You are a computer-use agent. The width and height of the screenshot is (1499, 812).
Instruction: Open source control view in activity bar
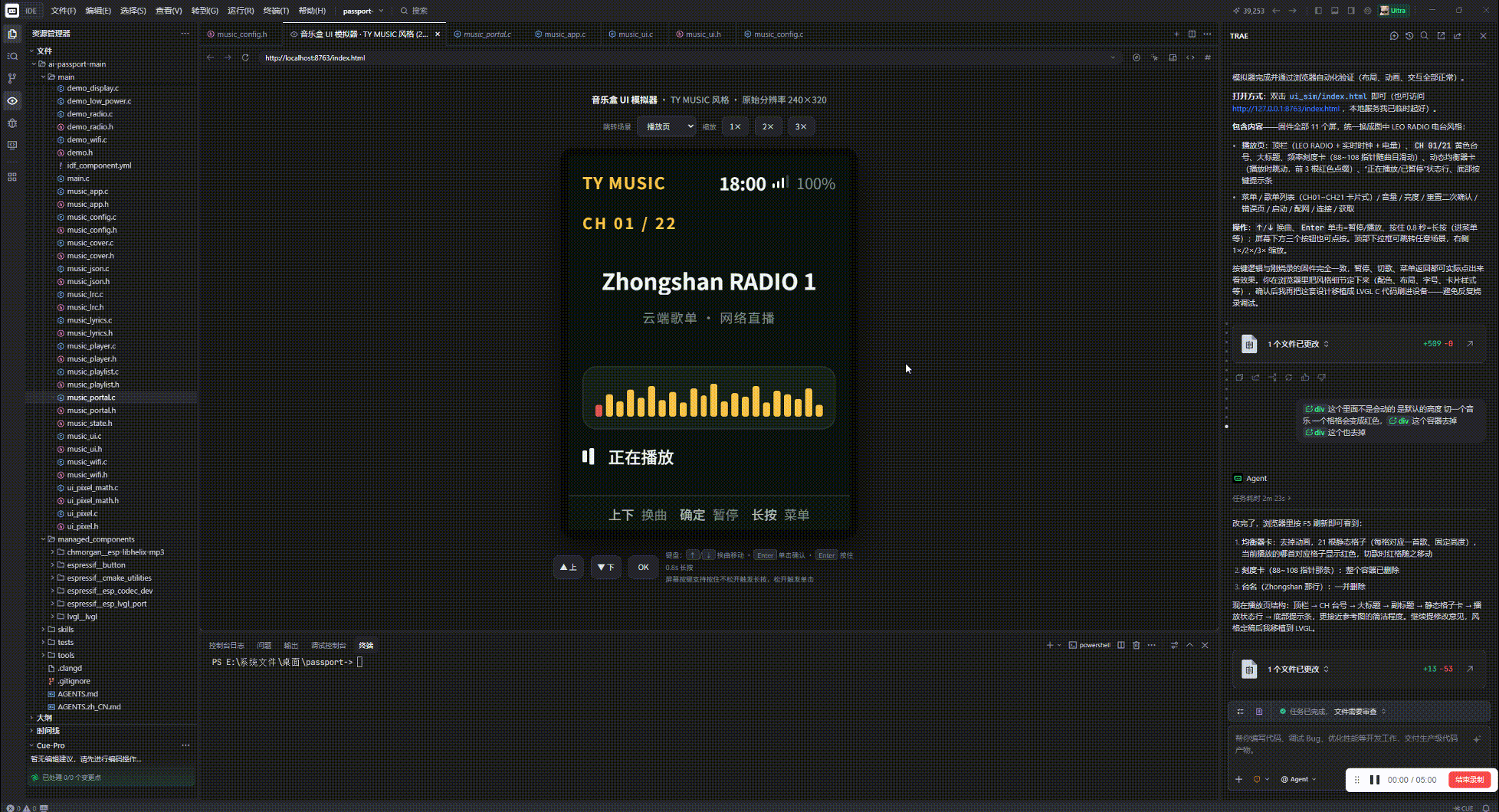pos(12,78)
